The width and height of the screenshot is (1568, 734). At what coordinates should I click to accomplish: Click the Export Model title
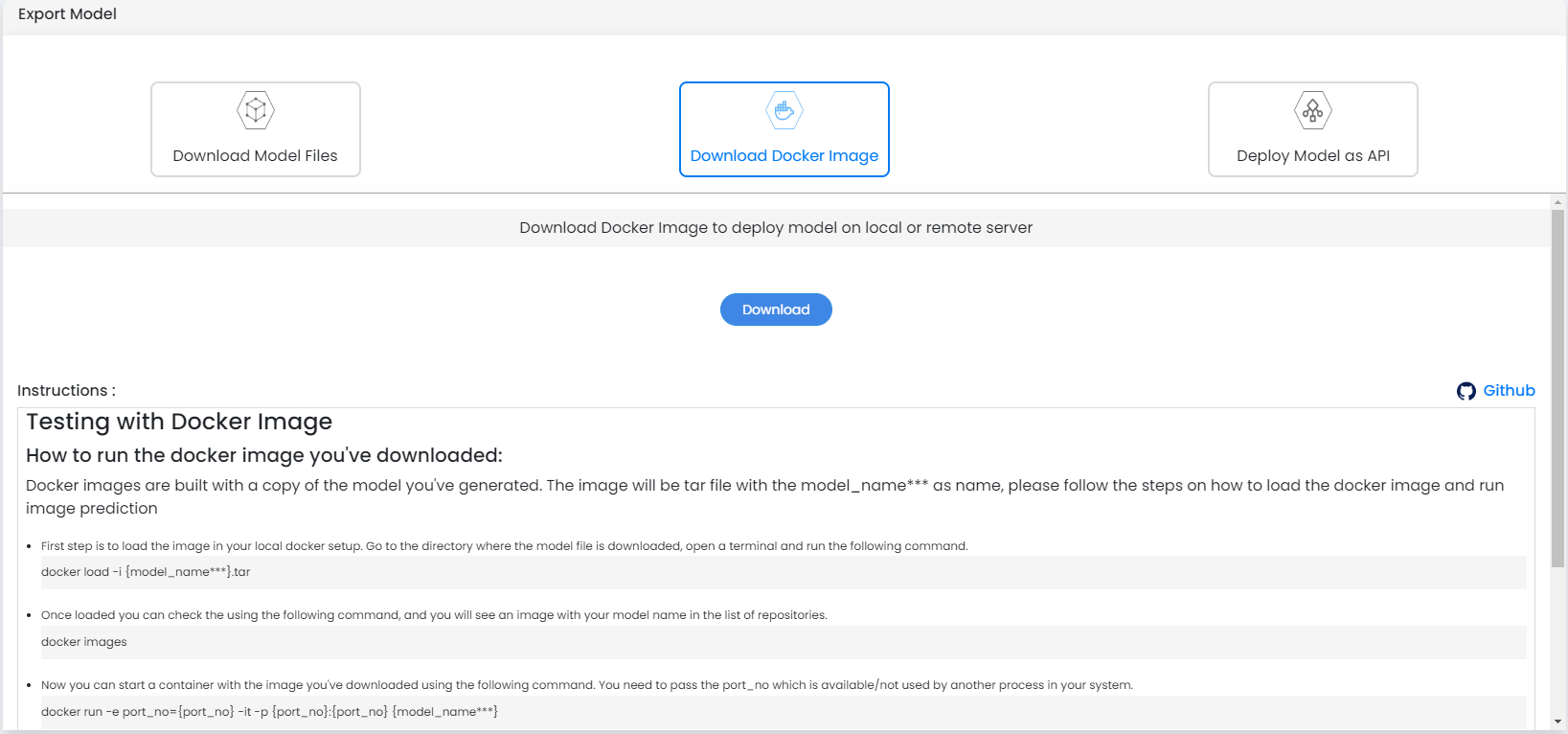pos(67,14)
